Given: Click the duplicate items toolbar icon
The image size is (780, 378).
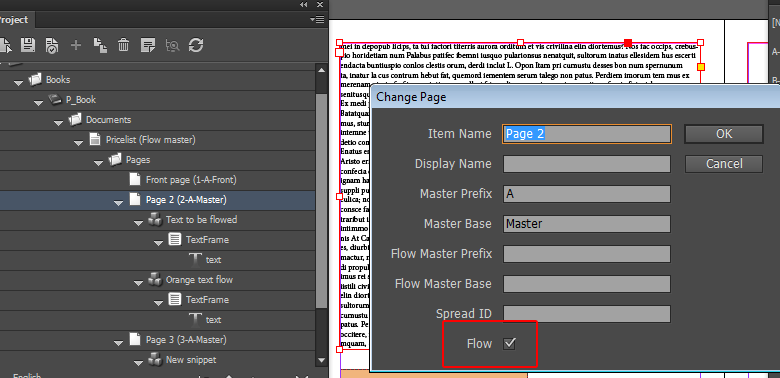Looking at the screenshot, I should pos(100,45).
